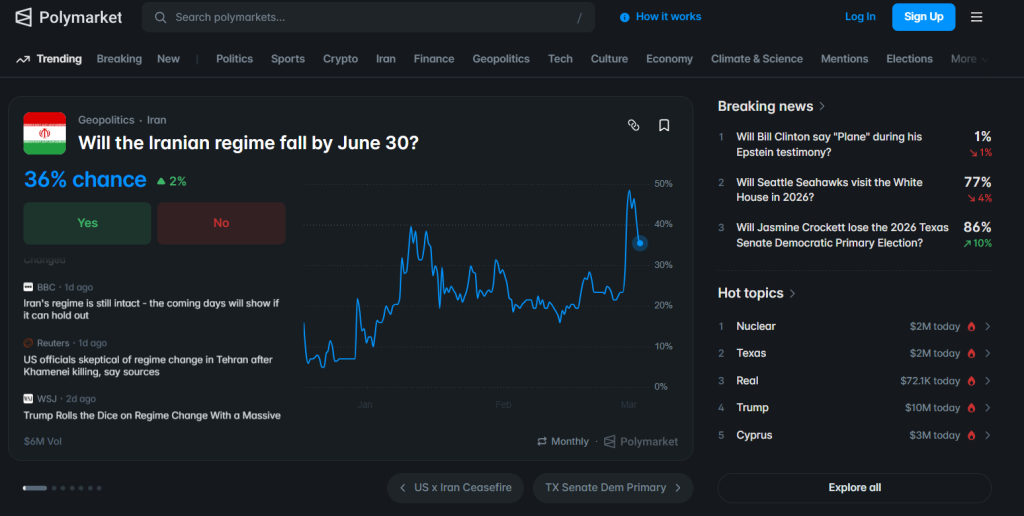Copy market link via chain icon
This screenshot has width=1024, height=516.
[x=633, y=125]
